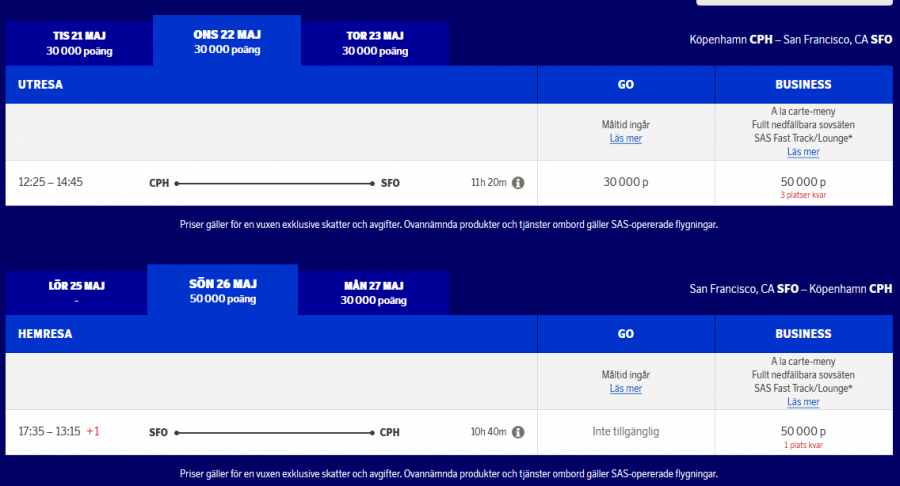Image resolution: width=900 pixels, height=486 pixels.
Task: Click Läs mer under Business in Hemresa
Action: pyautogui.click(x=803, y=402)
